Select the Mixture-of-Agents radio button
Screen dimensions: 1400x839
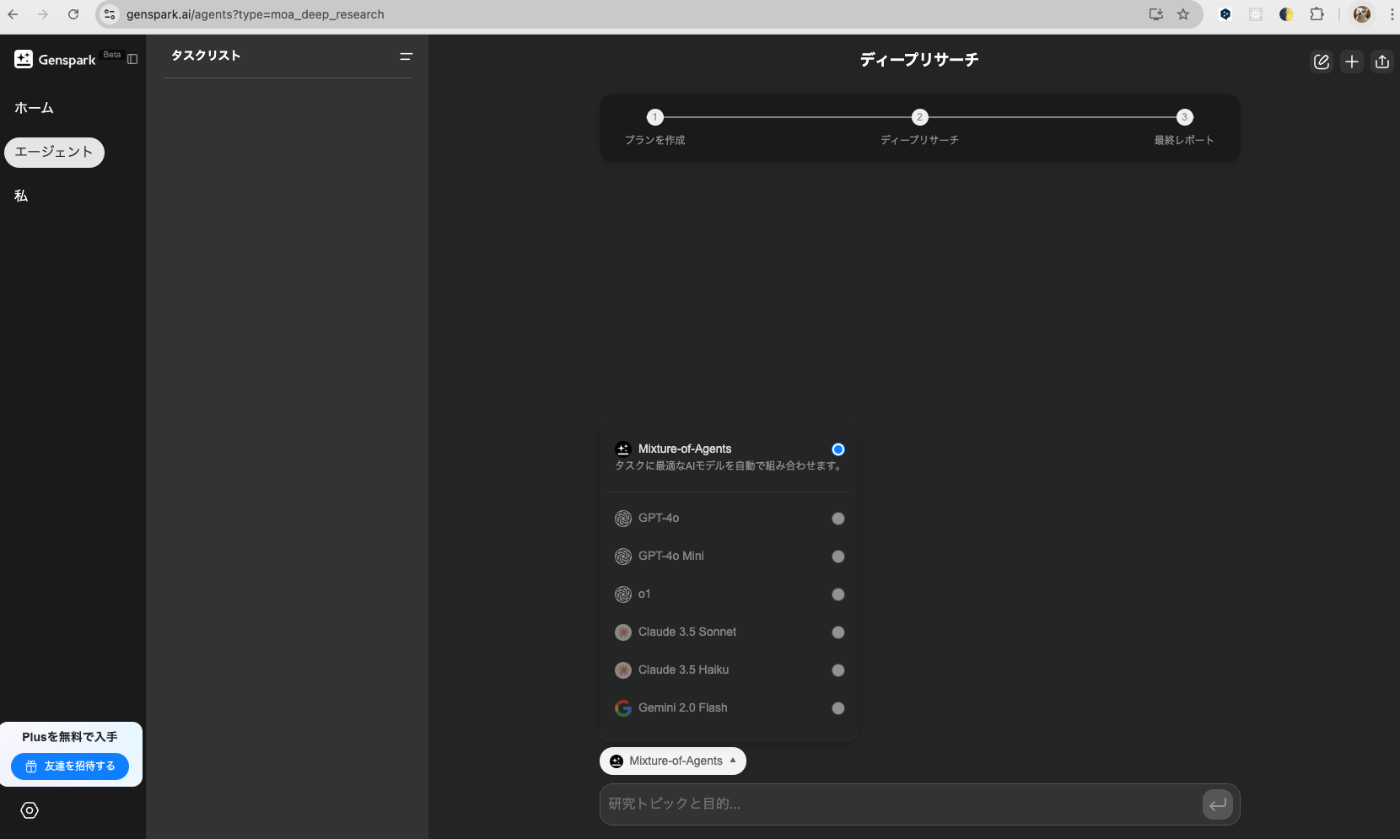point(838,449)
